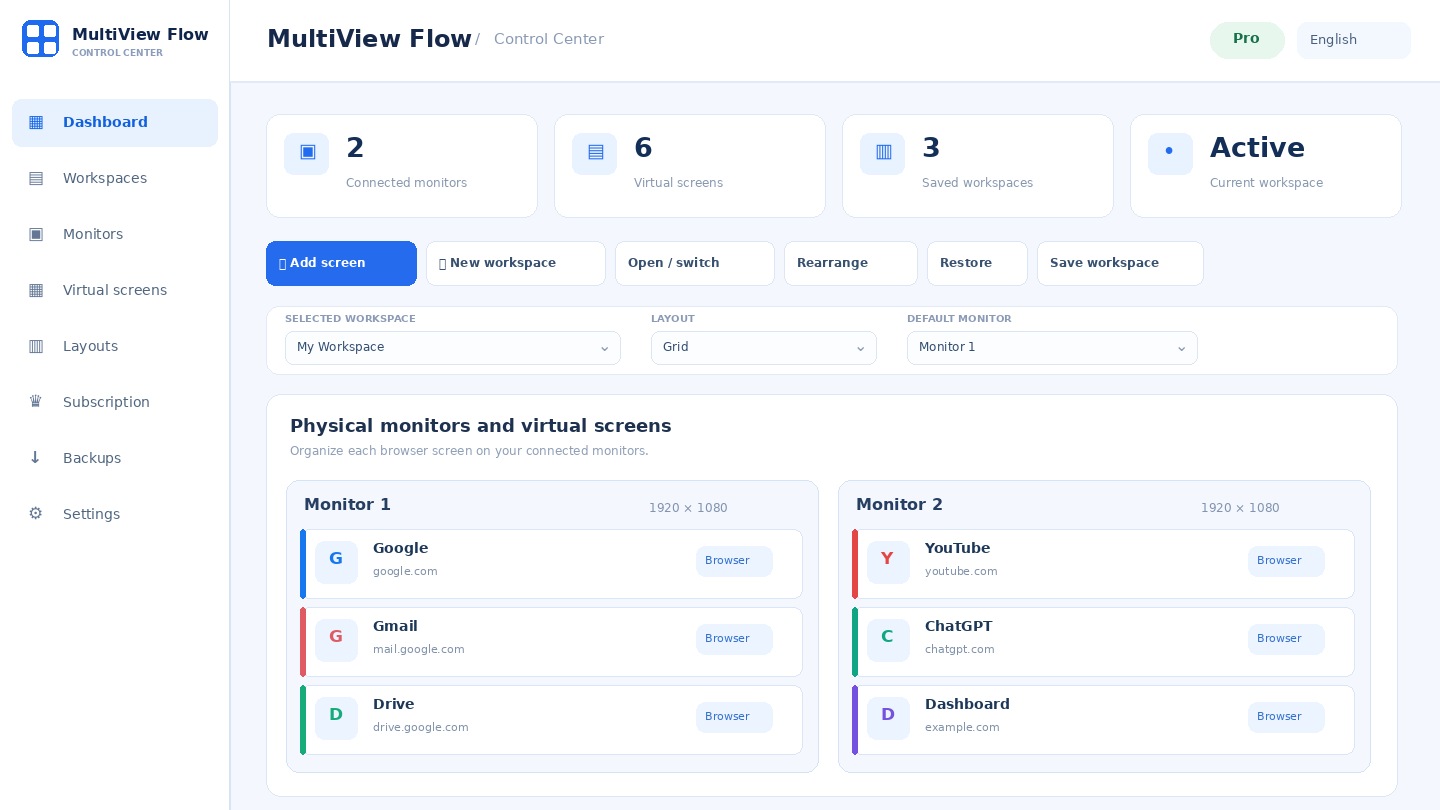Viewport: 1440px width, 810px height.
Task: Open the Default Monitor dropdown
Action: 1052,348
